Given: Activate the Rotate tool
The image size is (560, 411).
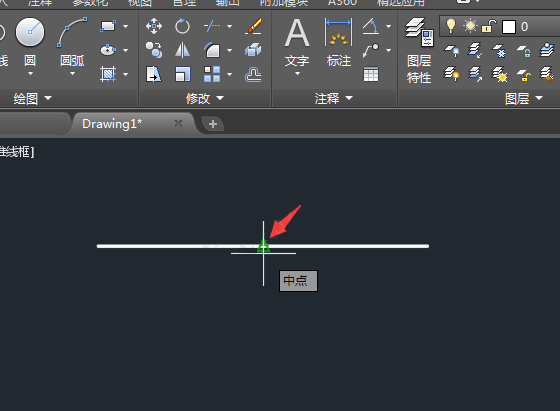Looking at the screenshot, I should [182, 26].
